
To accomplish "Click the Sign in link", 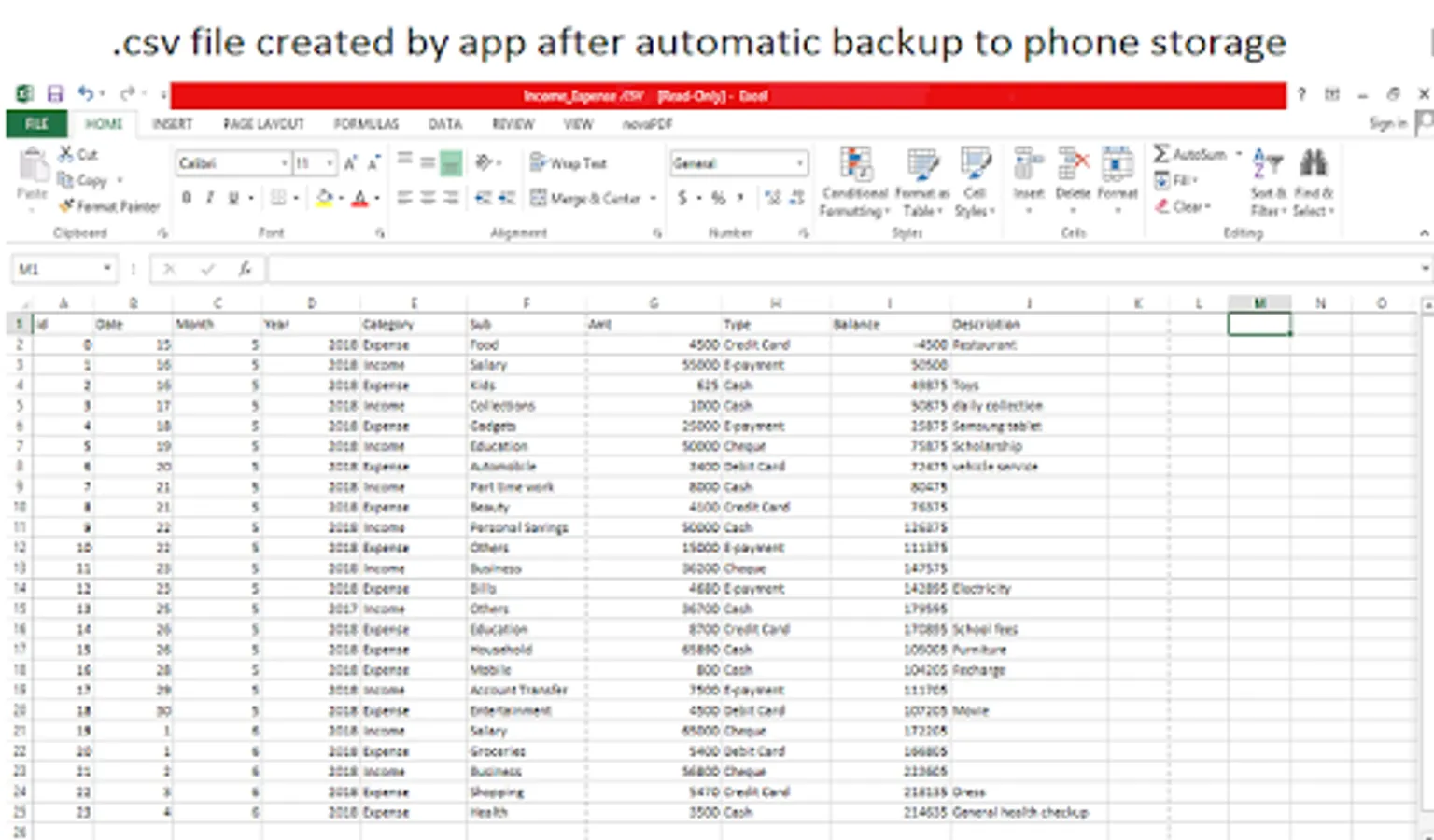I will pyautogui.click(x=1388, y=122).
